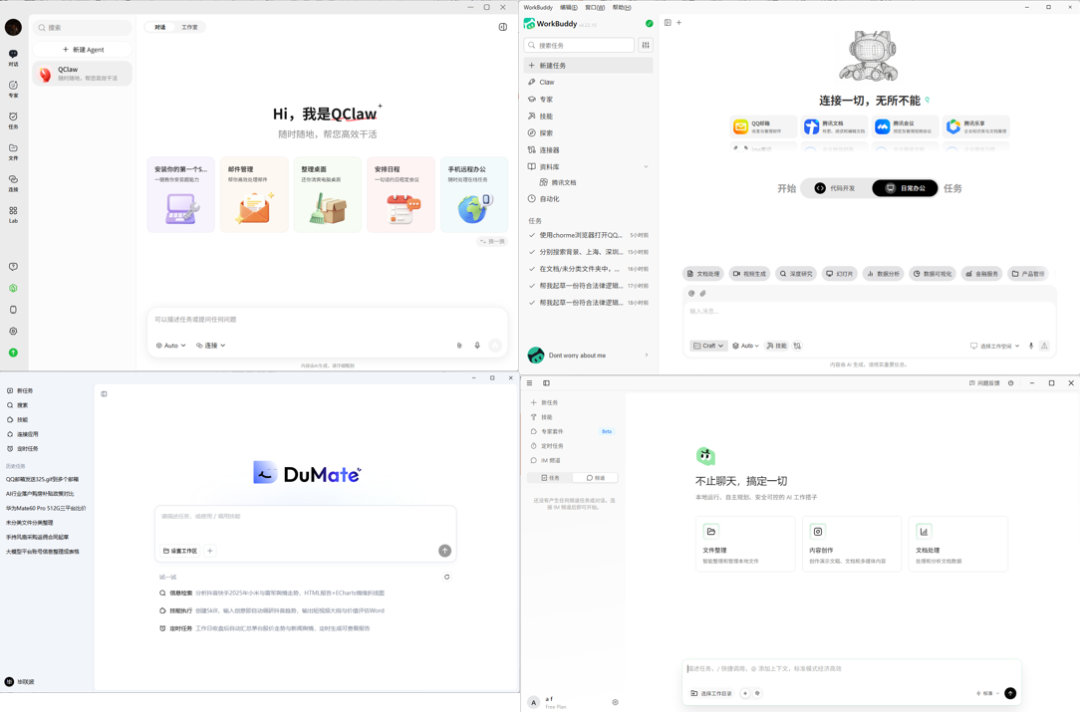1080x712 pixels.
Task: Click the phone device icon in QClaw sidebar
Action: coord(13,310)
